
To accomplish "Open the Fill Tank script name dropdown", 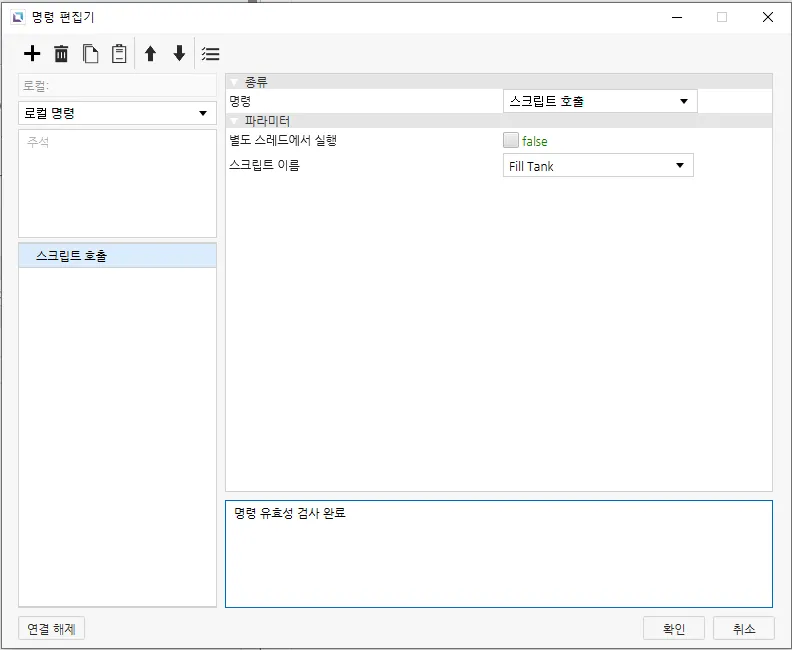I will point(597,166).
